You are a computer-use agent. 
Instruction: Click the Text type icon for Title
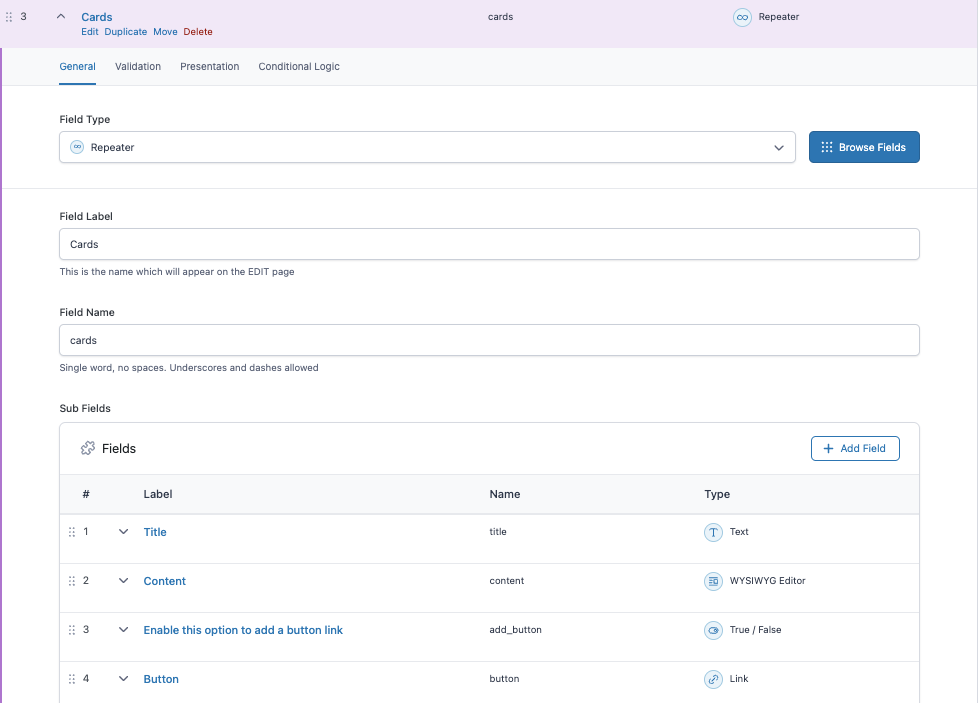pyautogui.click(x=713, y=532)
